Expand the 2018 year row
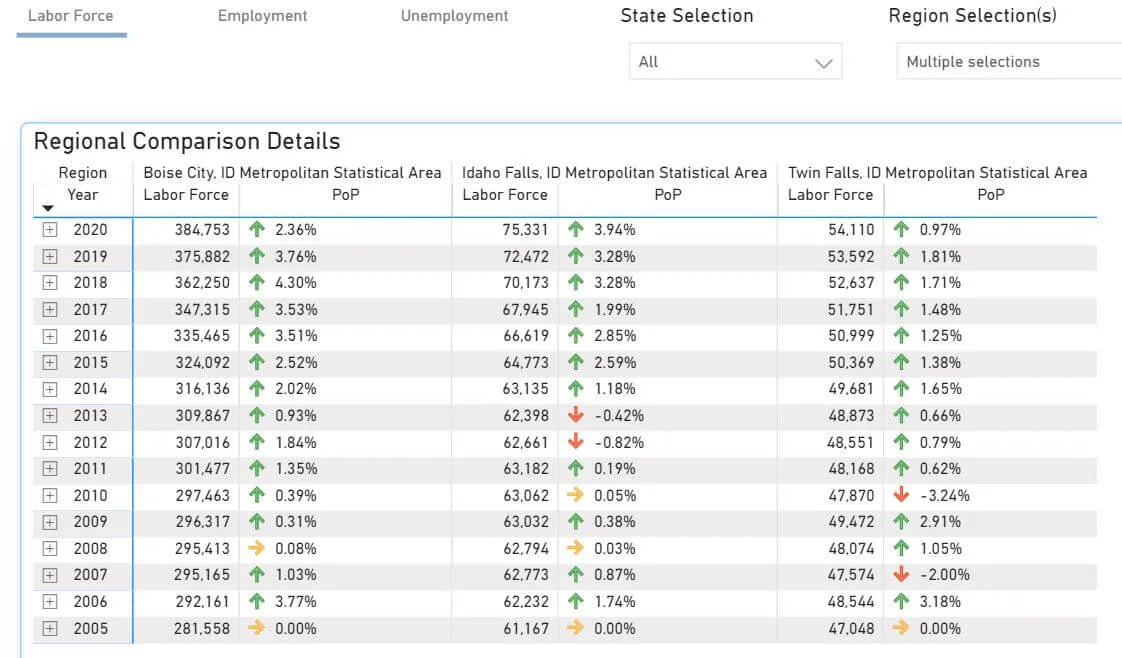 coord(49,283)
